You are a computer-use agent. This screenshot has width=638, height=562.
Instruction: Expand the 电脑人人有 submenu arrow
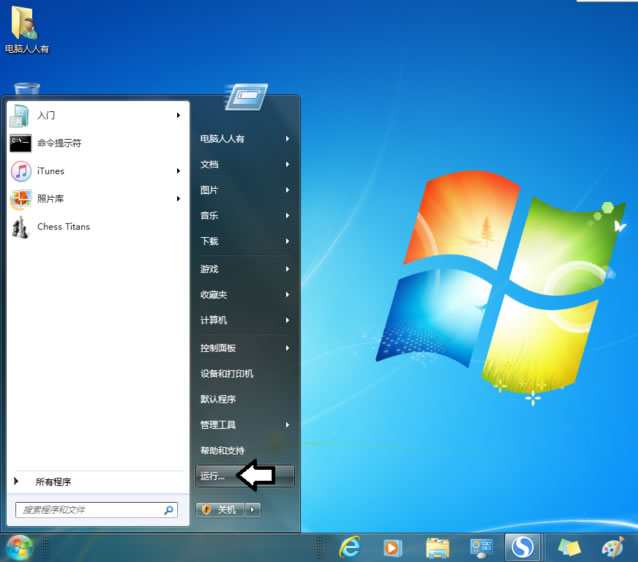tap(287, 139)
